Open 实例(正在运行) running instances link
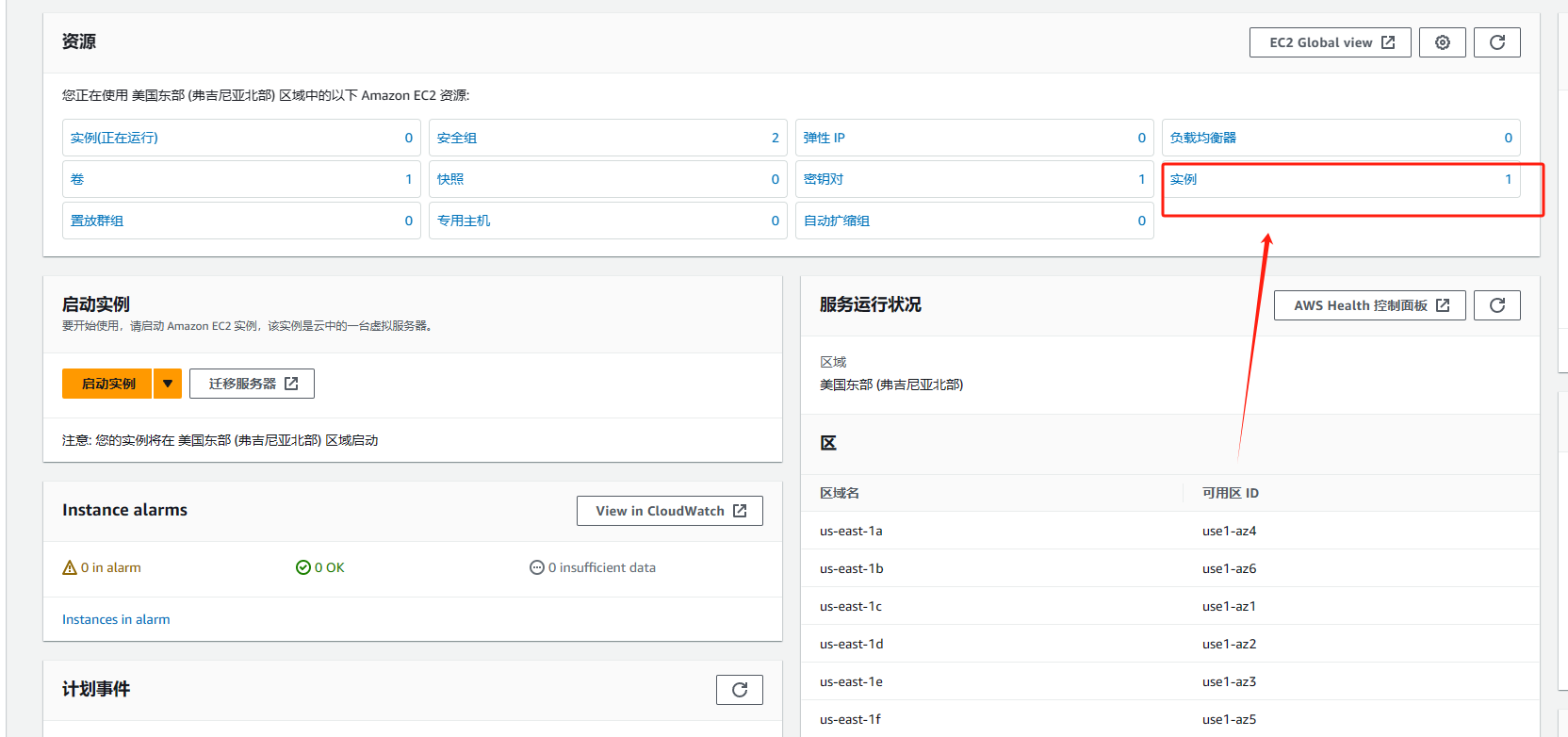This screenshot has height=737, width=1568. pyautogui.click(x=114, y=138)
